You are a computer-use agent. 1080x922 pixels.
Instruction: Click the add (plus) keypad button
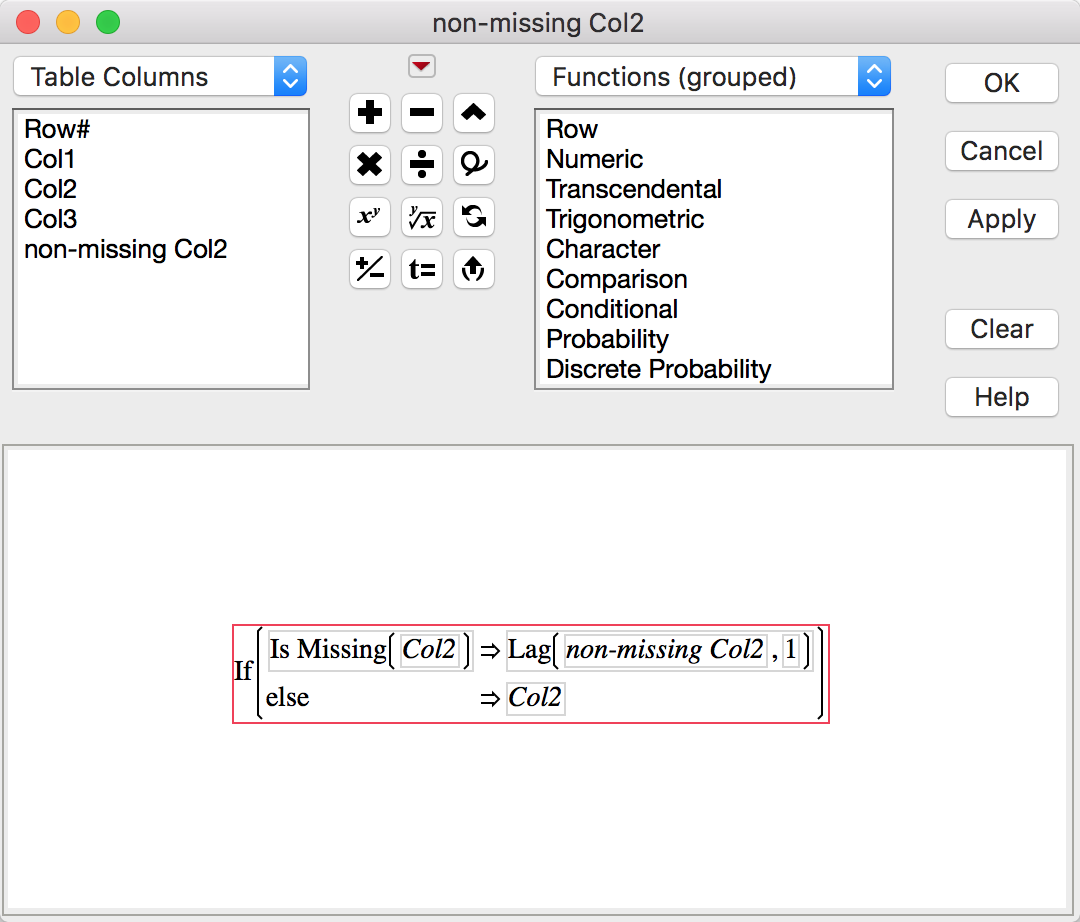click(x=370, y=113)
